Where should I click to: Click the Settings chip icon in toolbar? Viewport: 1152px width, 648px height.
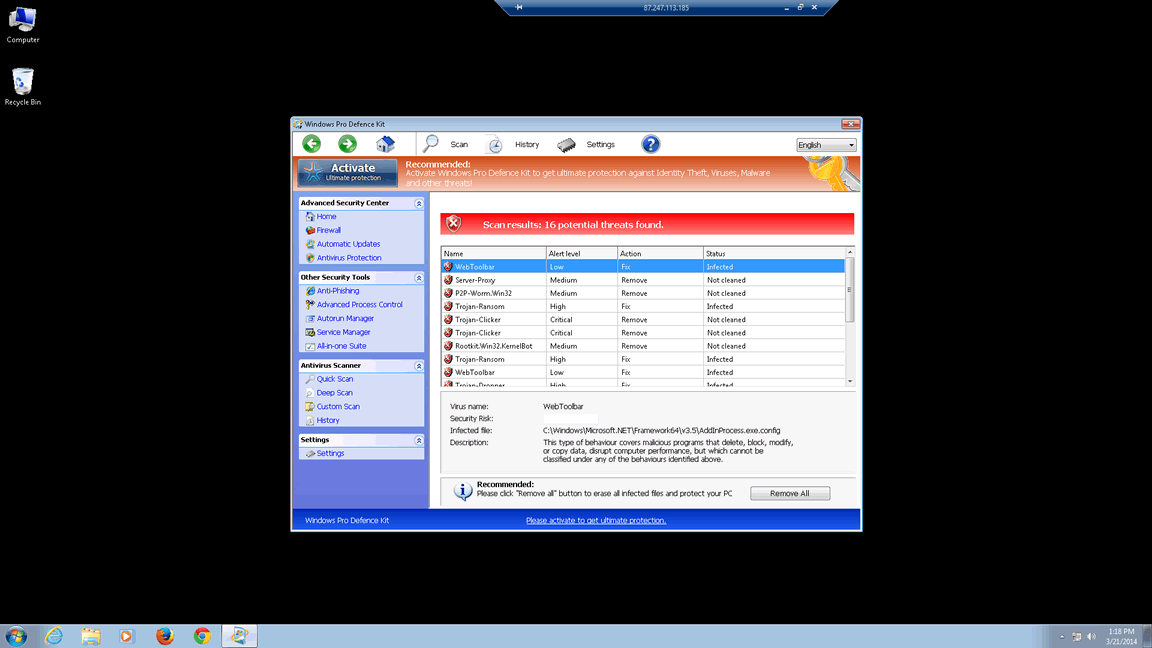tap(567, 145)
